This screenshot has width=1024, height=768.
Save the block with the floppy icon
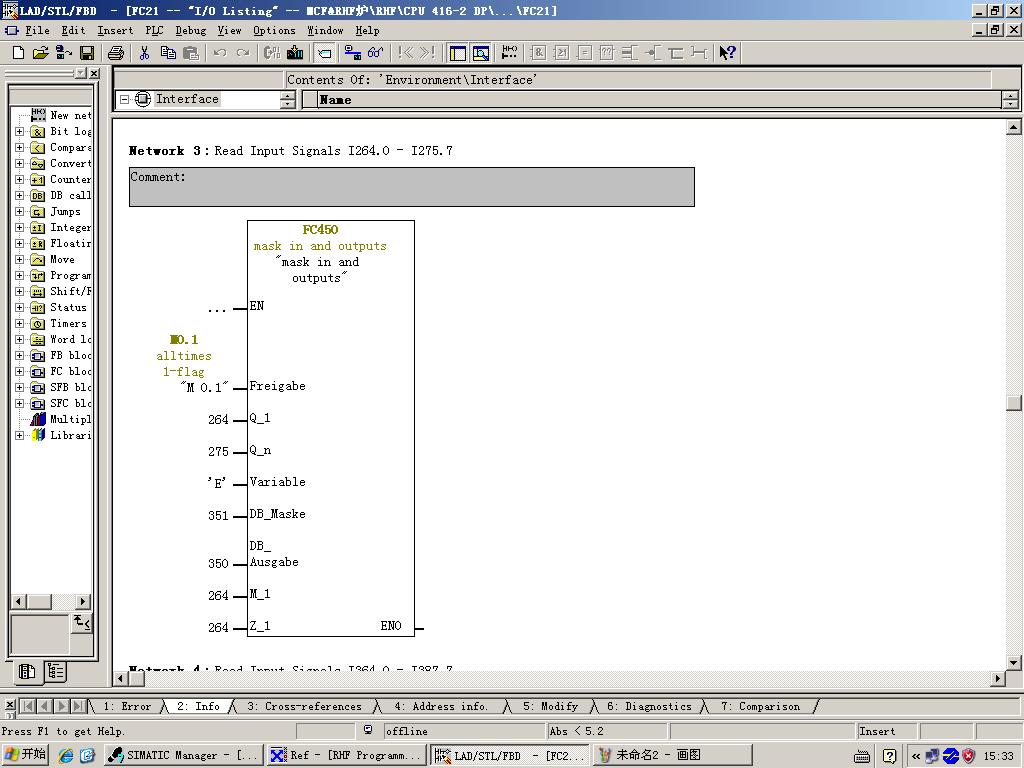[x=87, y=53]
